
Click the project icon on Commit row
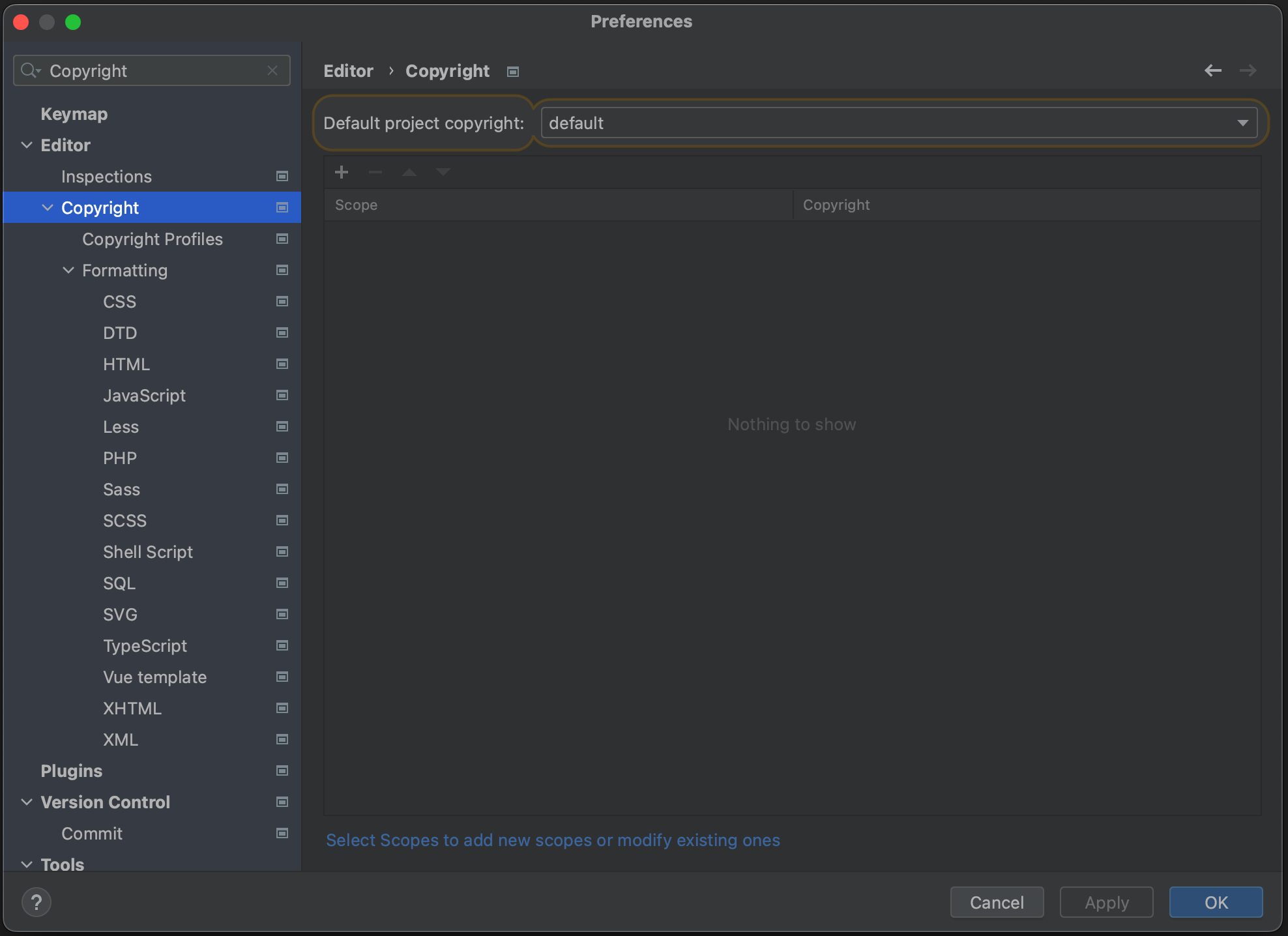[282, 833]
